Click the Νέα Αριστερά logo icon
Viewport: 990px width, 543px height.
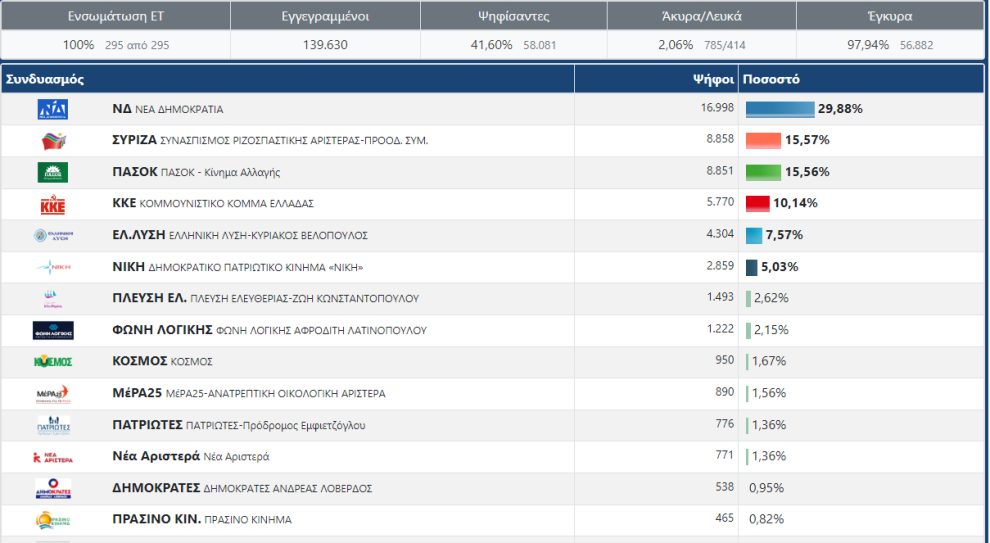(52, 457)
